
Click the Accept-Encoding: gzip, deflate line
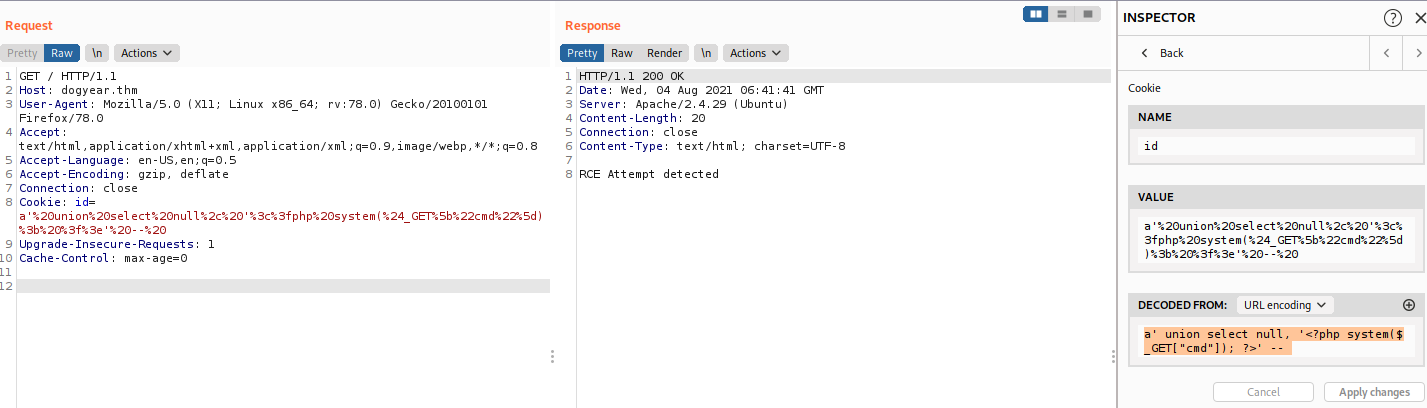point(124,174)
